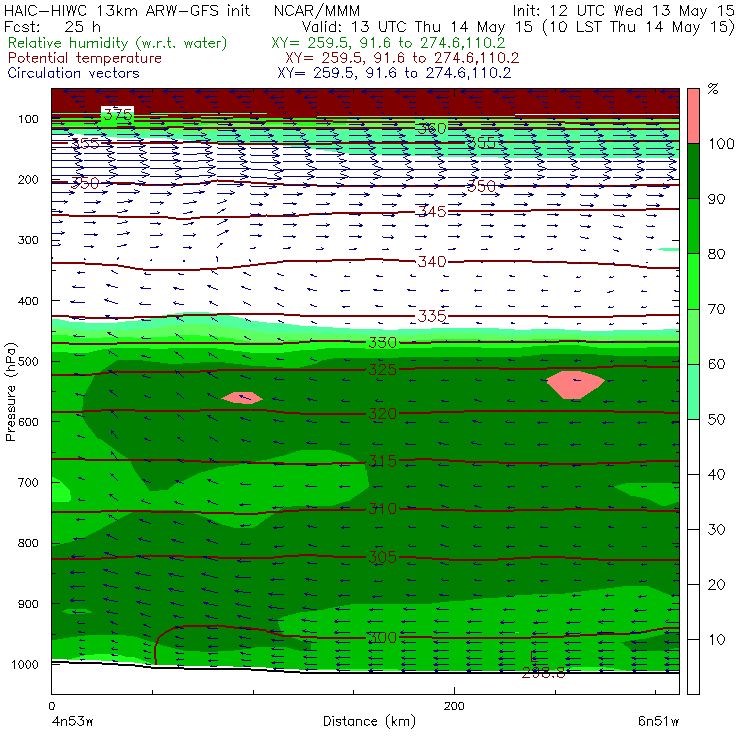Click the 1000 hPa pressure axis tick label
The width and height of the screenshot is (740, 740).
pos(25,664)
